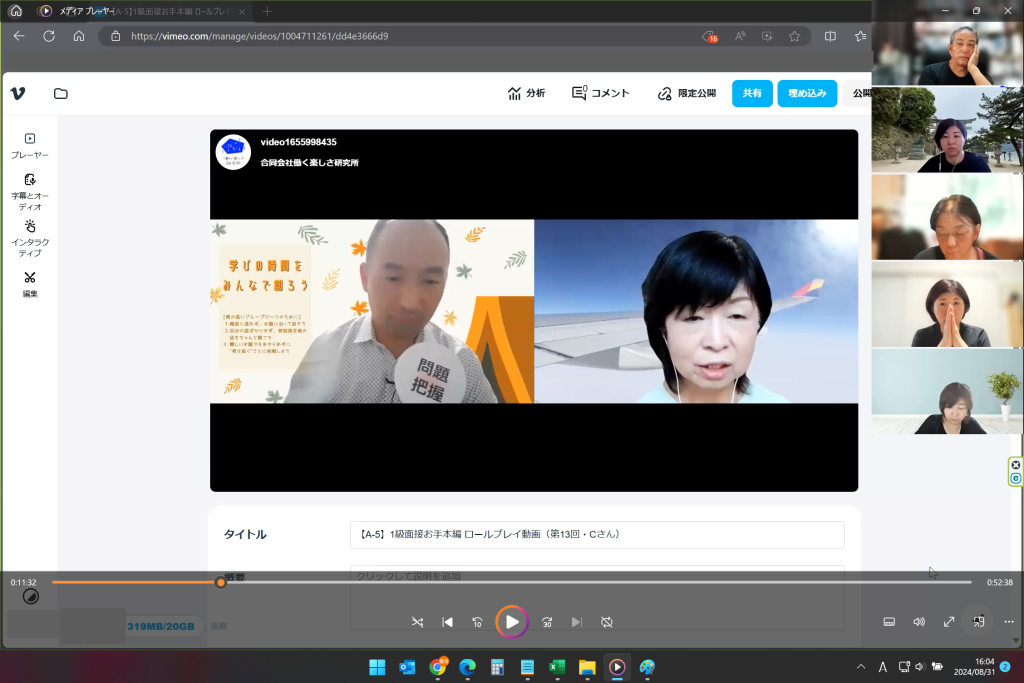
Task: Open プレーヤー sidebar section
Action: pos(30,146)
